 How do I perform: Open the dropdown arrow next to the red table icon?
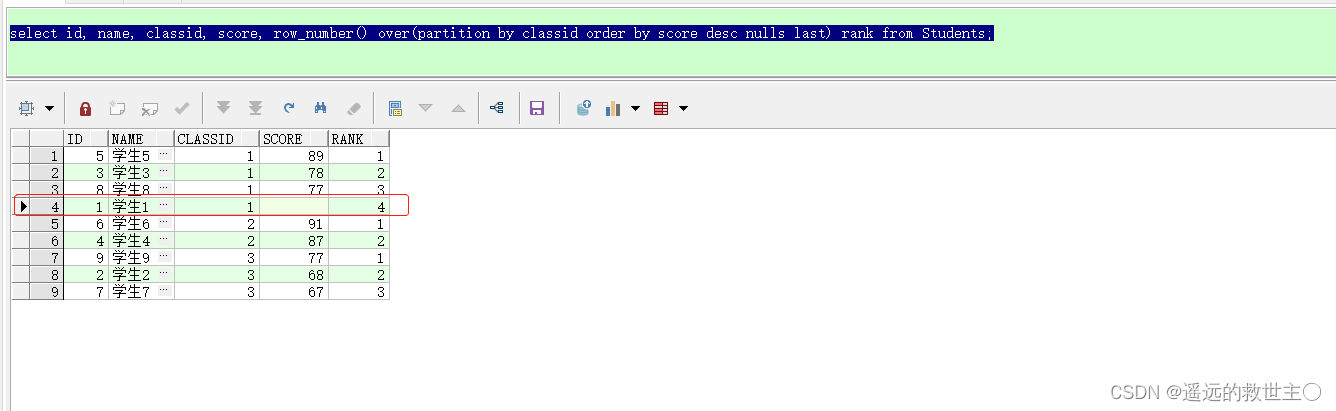coord(683,108)
